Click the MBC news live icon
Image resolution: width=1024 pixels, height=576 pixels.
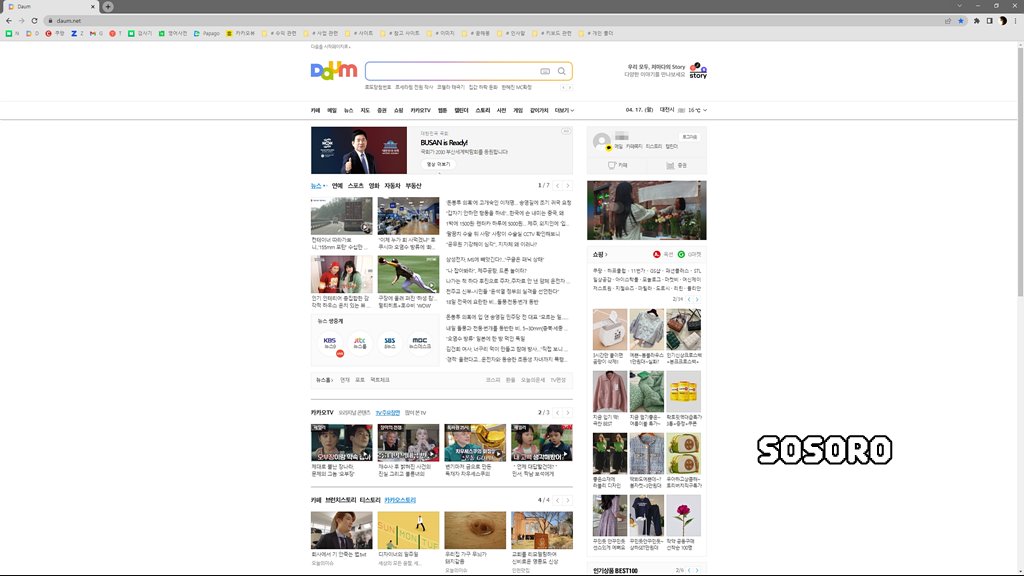[x=420, y=342]
